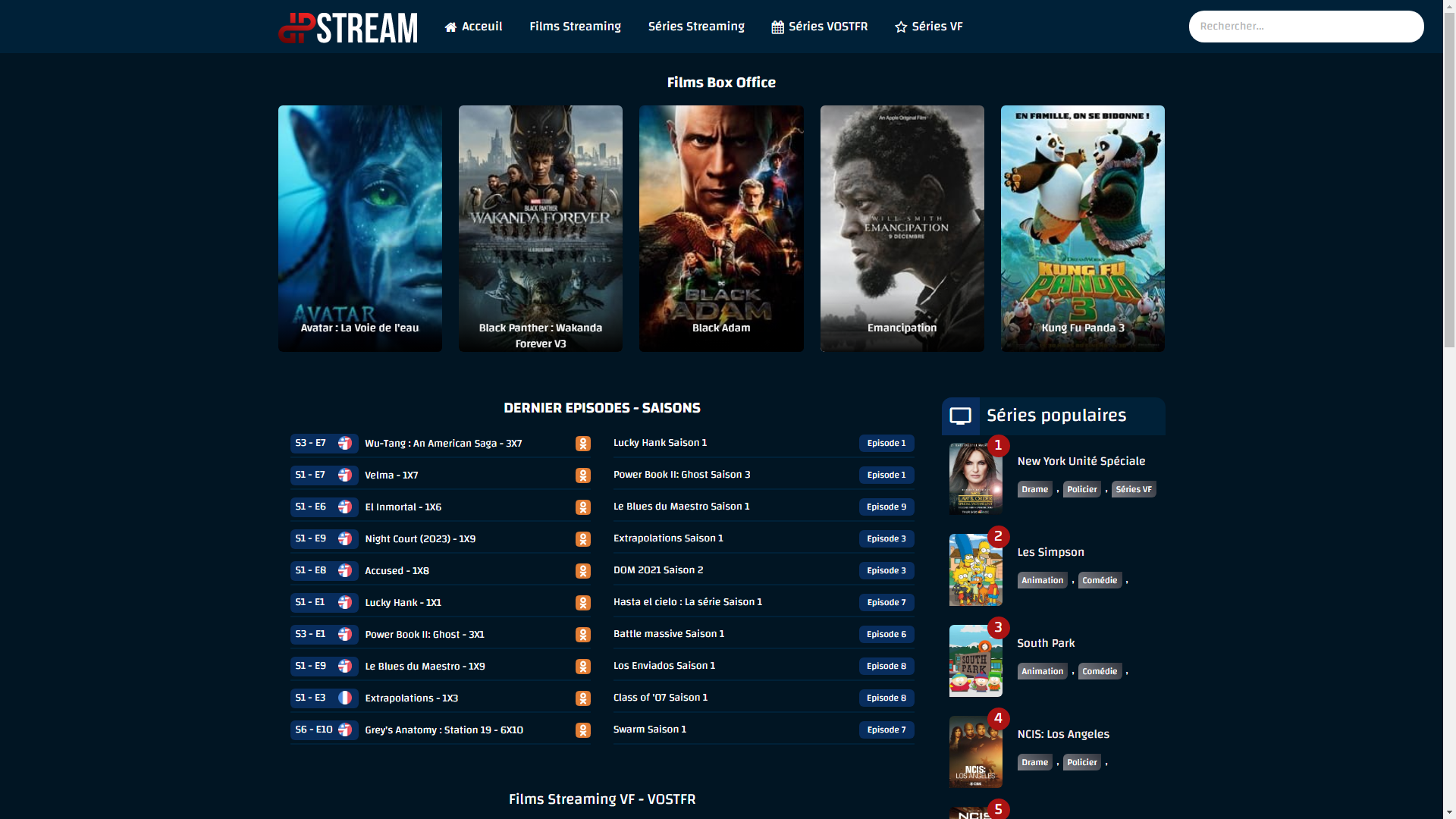The image size is (1456, 819).
Task: Open the Acceuil menu item
Action: (473, 27)
